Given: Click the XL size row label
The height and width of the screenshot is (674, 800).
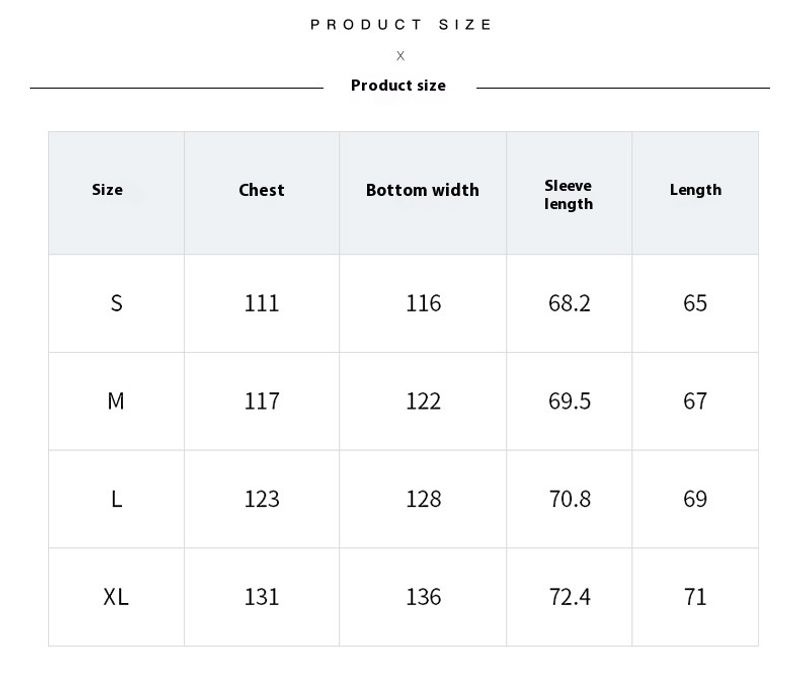Looking at the screenshot, I should coord(116,597).
